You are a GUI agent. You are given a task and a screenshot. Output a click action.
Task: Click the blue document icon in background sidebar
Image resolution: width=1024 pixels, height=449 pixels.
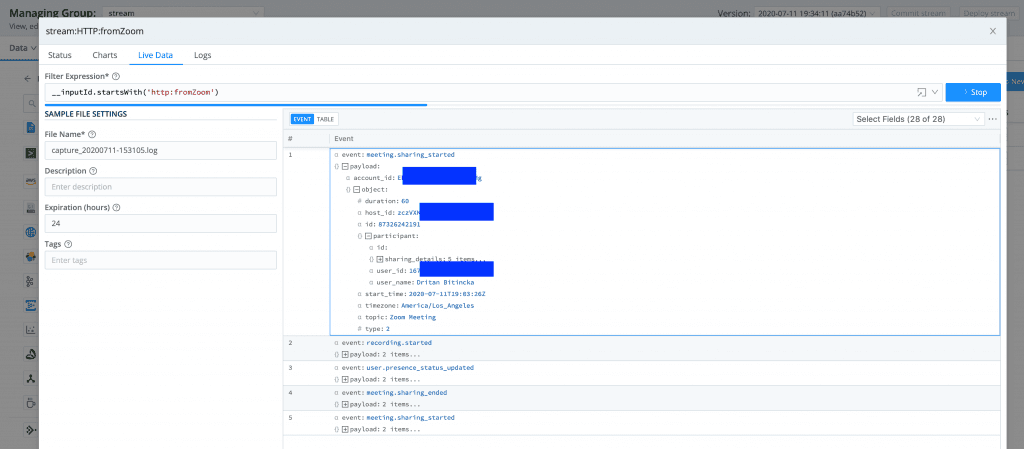tap(31, 127)
